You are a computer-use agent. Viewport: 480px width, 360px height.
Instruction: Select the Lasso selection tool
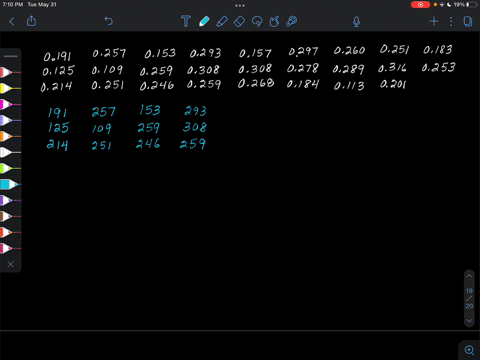tap(257, 22)
